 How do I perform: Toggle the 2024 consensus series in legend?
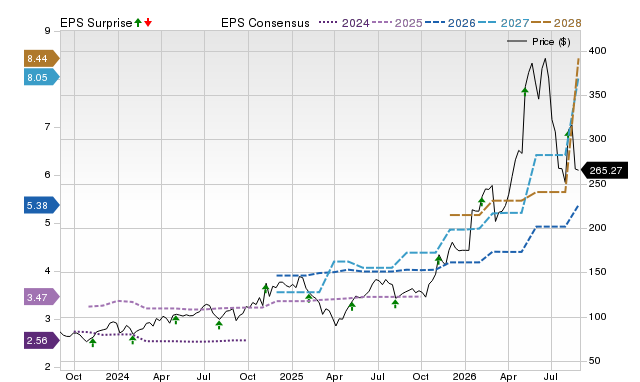[344, 23]
